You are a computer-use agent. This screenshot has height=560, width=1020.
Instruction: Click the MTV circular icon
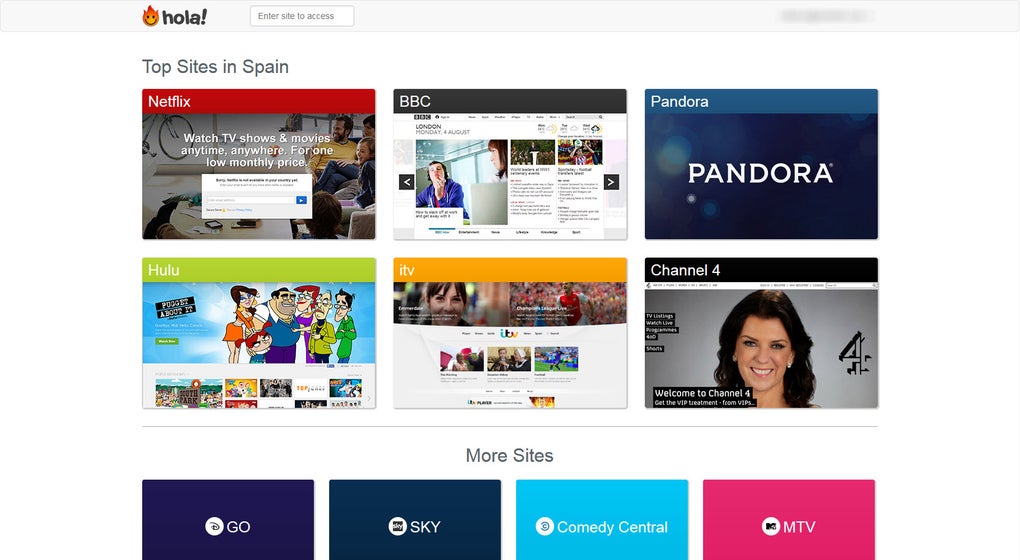click(x=771, y=526)
